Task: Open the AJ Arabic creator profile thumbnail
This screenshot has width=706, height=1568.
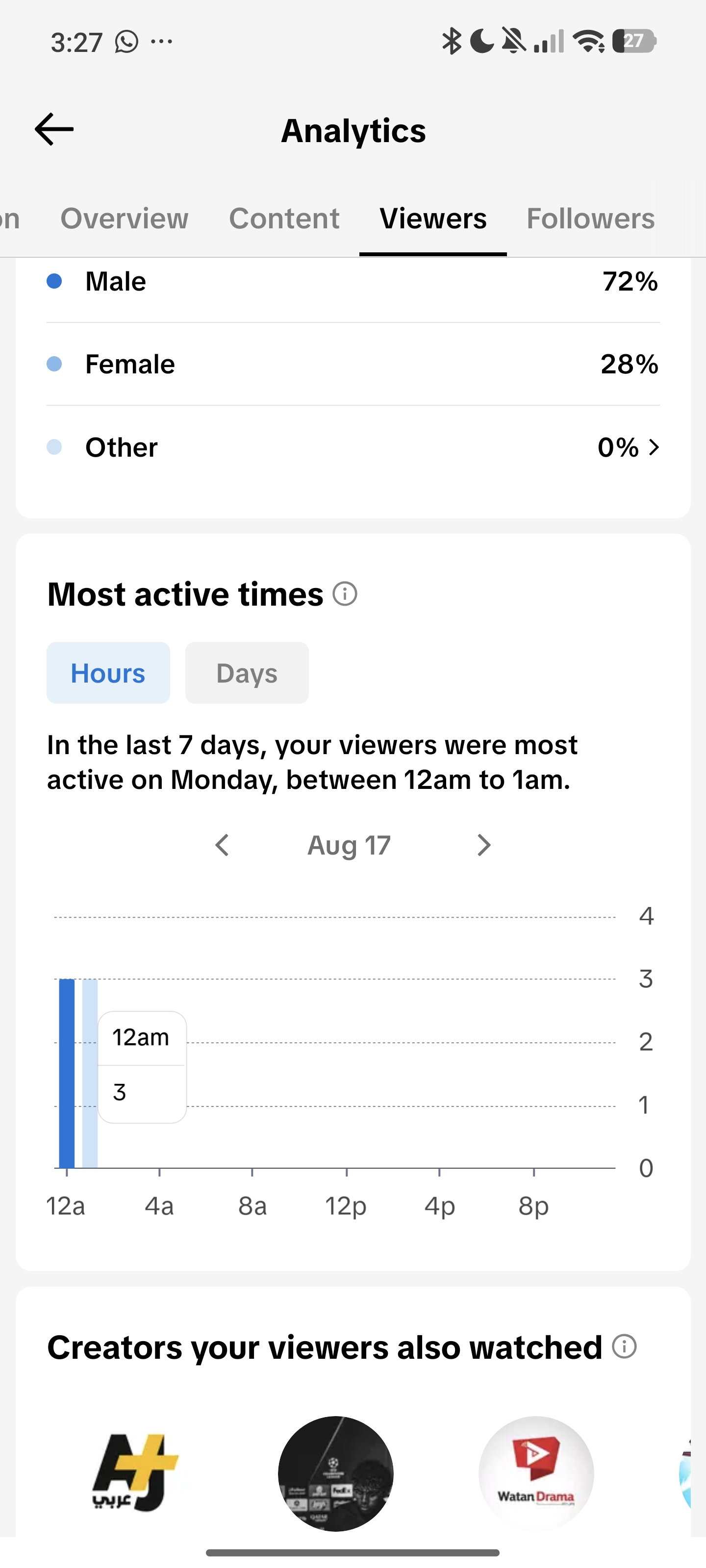Action: point(135,1473)
